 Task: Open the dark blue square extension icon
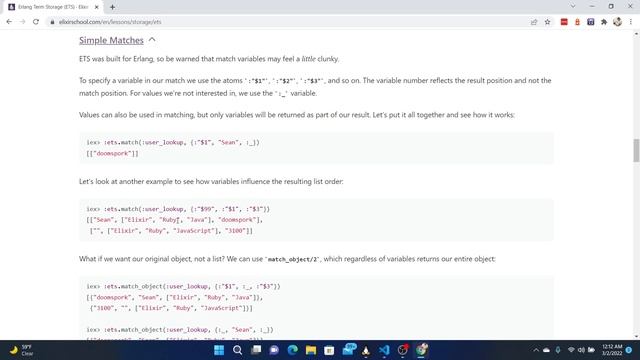click(591, 22)
